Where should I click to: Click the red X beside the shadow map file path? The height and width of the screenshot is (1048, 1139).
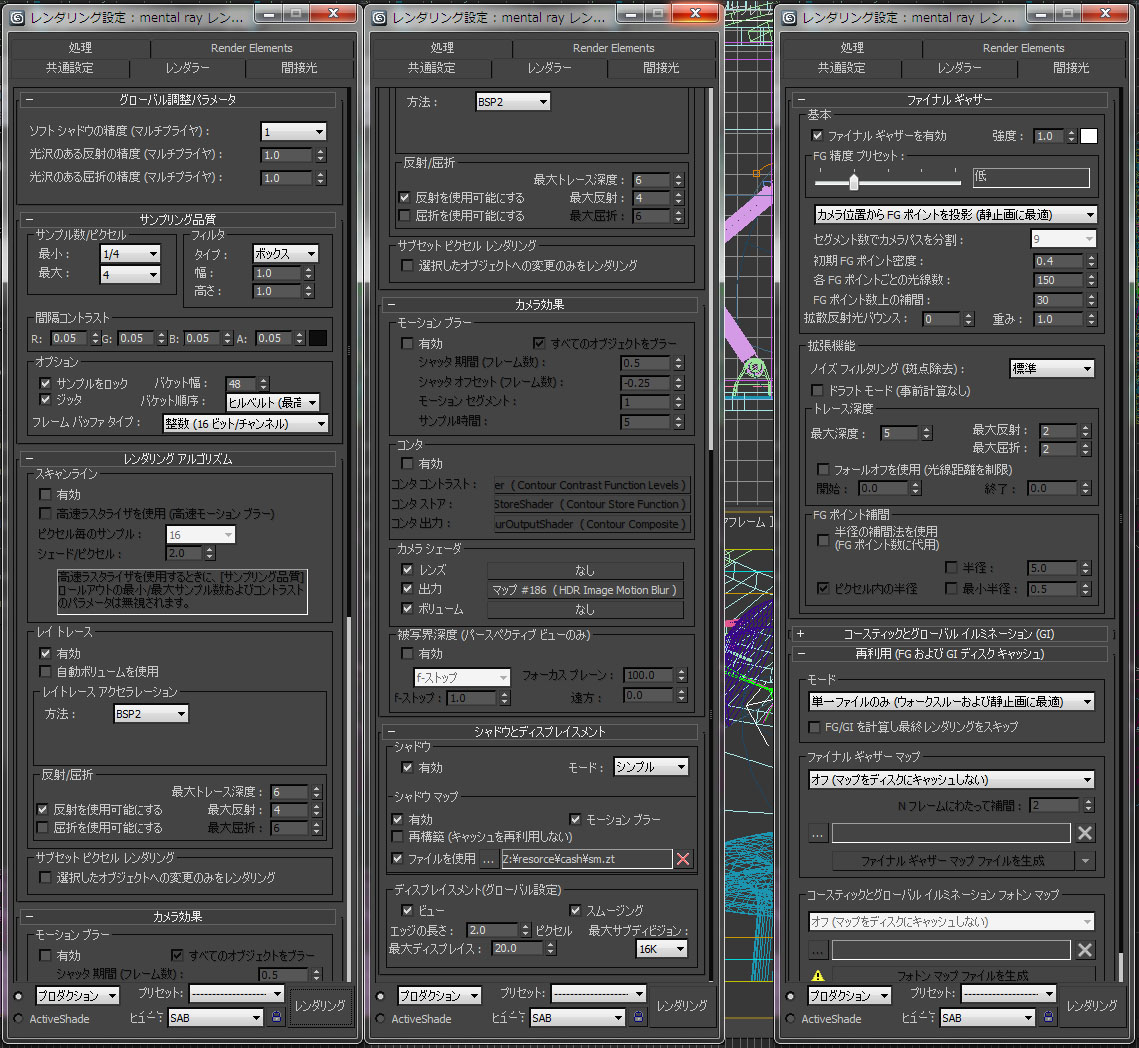[x=683, y=858]
